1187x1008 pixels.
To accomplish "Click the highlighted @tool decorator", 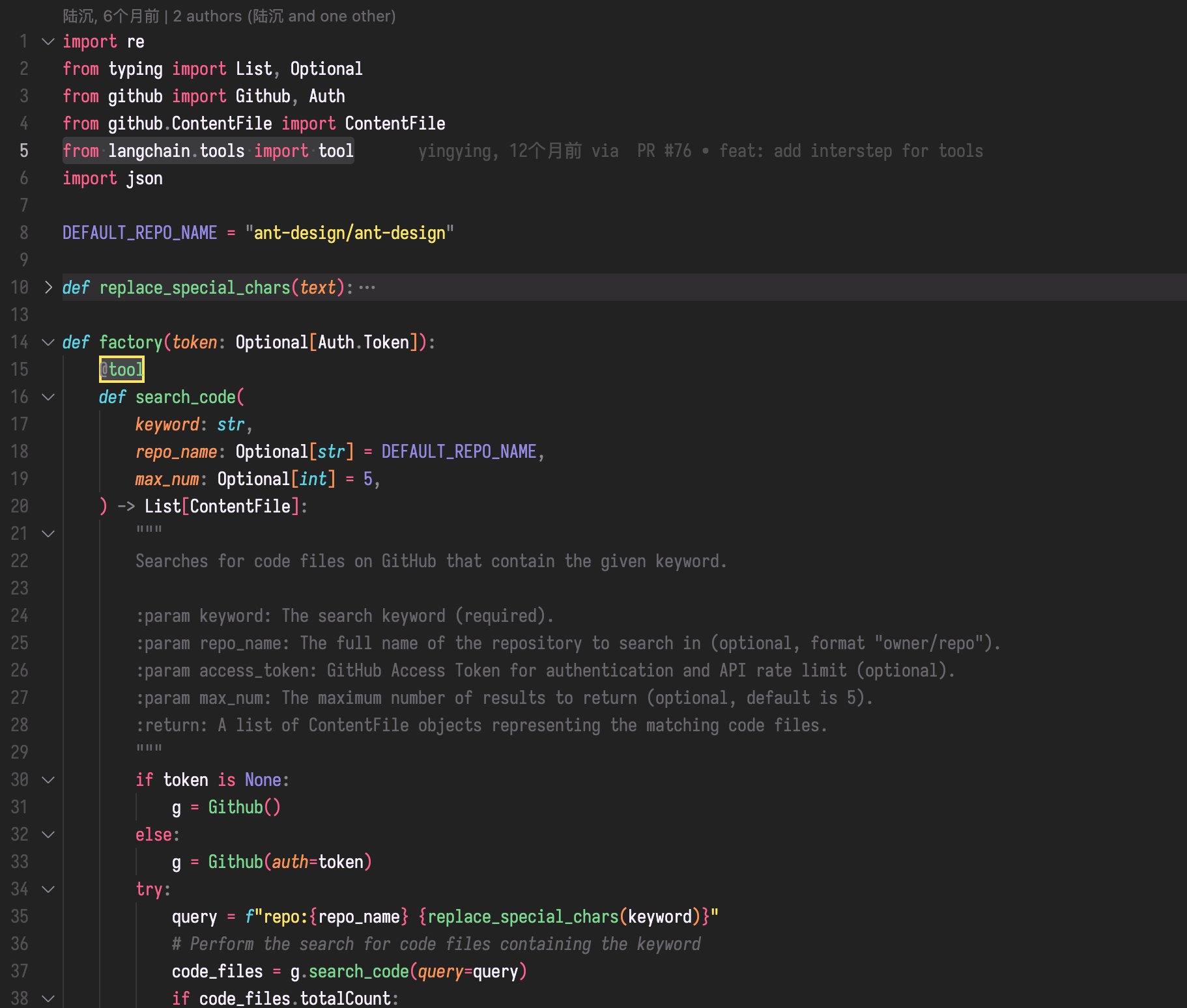I will pos(122,370).
